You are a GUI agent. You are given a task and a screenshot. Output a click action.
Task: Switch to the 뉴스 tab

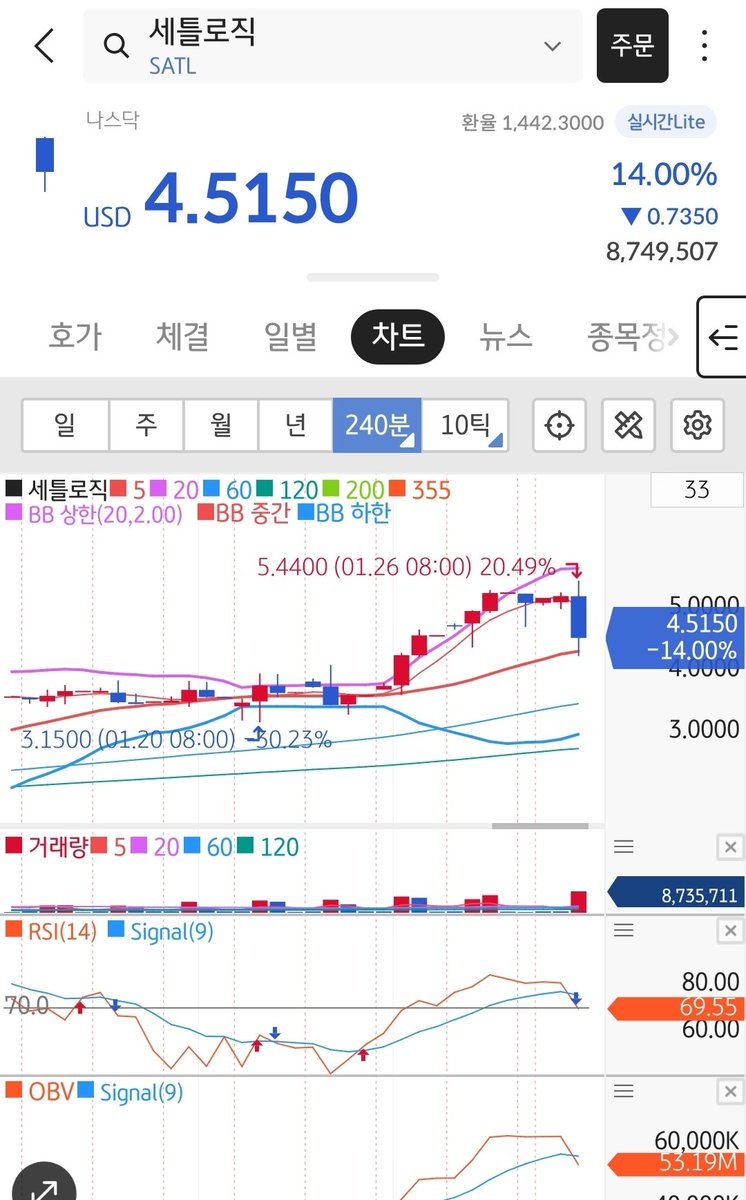pyautogui.click(x=506, y=336)
